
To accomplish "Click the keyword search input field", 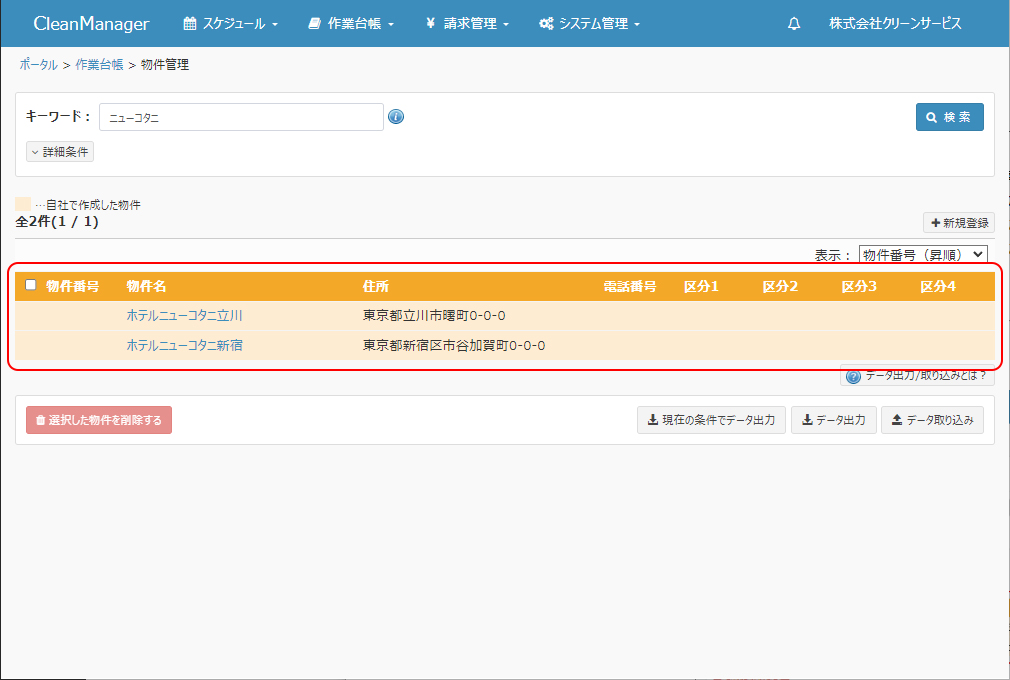I will coord(241,117).
